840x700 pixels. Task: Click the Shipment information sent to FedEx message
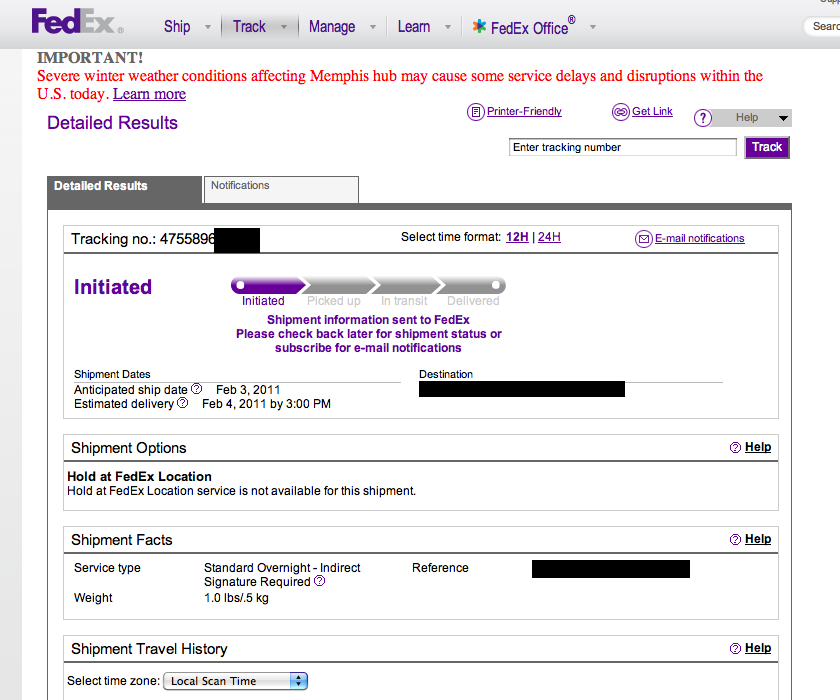368,320
